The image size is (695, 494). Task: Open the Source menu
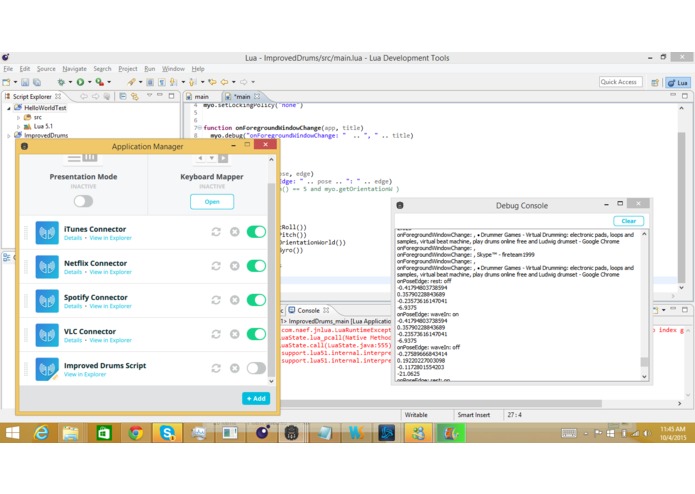[x=46, y=69]
